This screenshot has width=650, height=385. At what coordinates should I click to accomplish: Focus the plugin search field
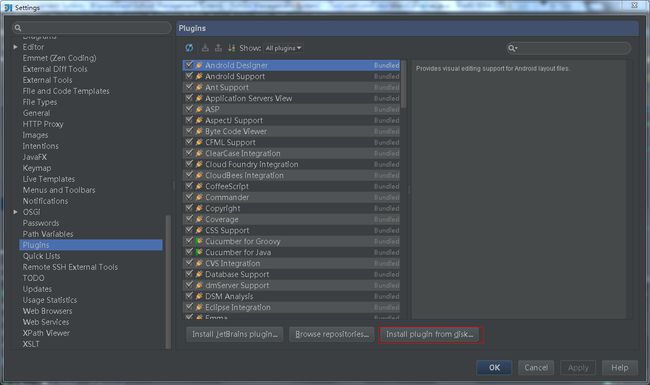pyautogui.click(x=568, y=48)
